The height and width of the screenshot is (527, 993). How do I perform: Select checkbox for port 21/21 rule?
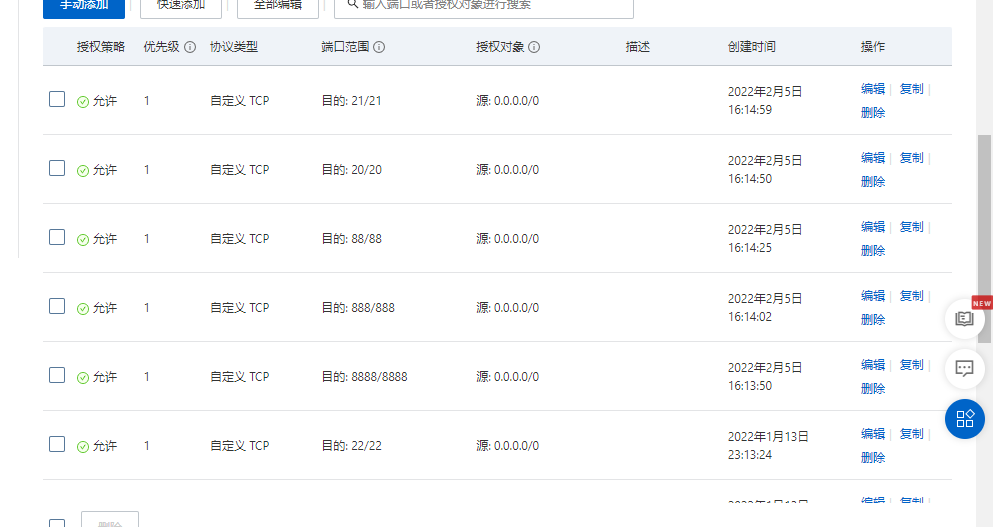57,99
